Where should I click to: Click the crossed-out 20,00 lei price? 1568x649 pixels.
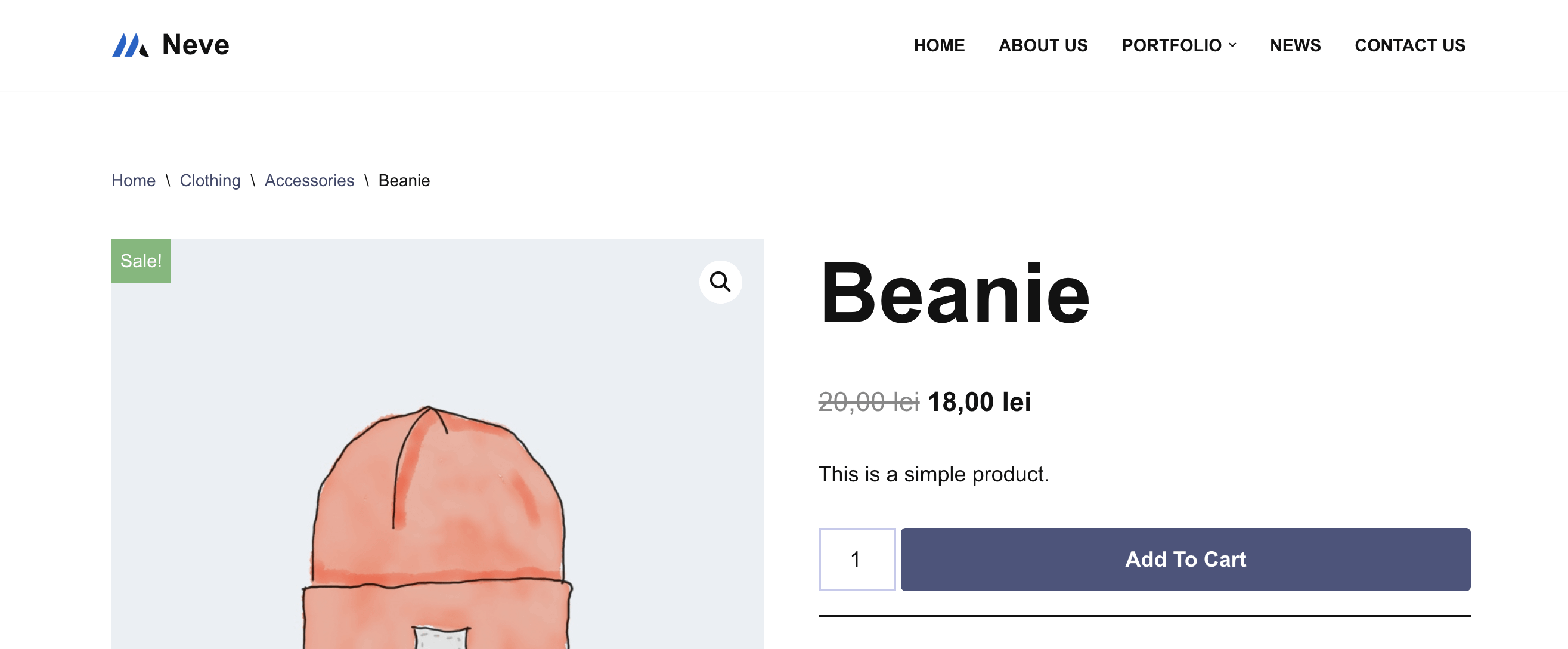click(868, 402)
